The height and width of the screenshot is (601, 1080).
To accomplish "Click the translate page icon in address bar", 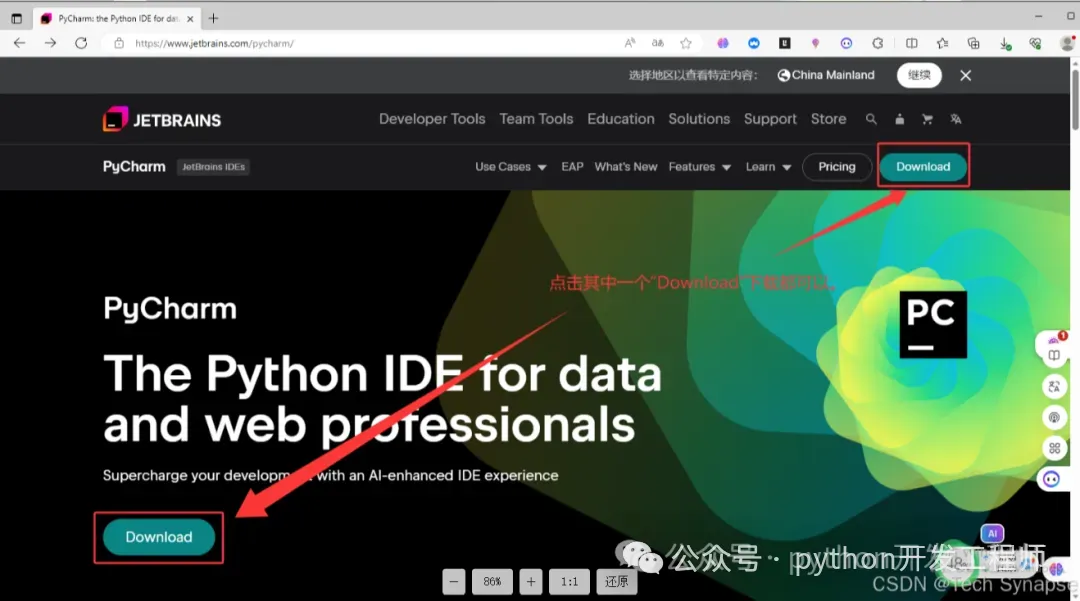I will click(658, 43).
